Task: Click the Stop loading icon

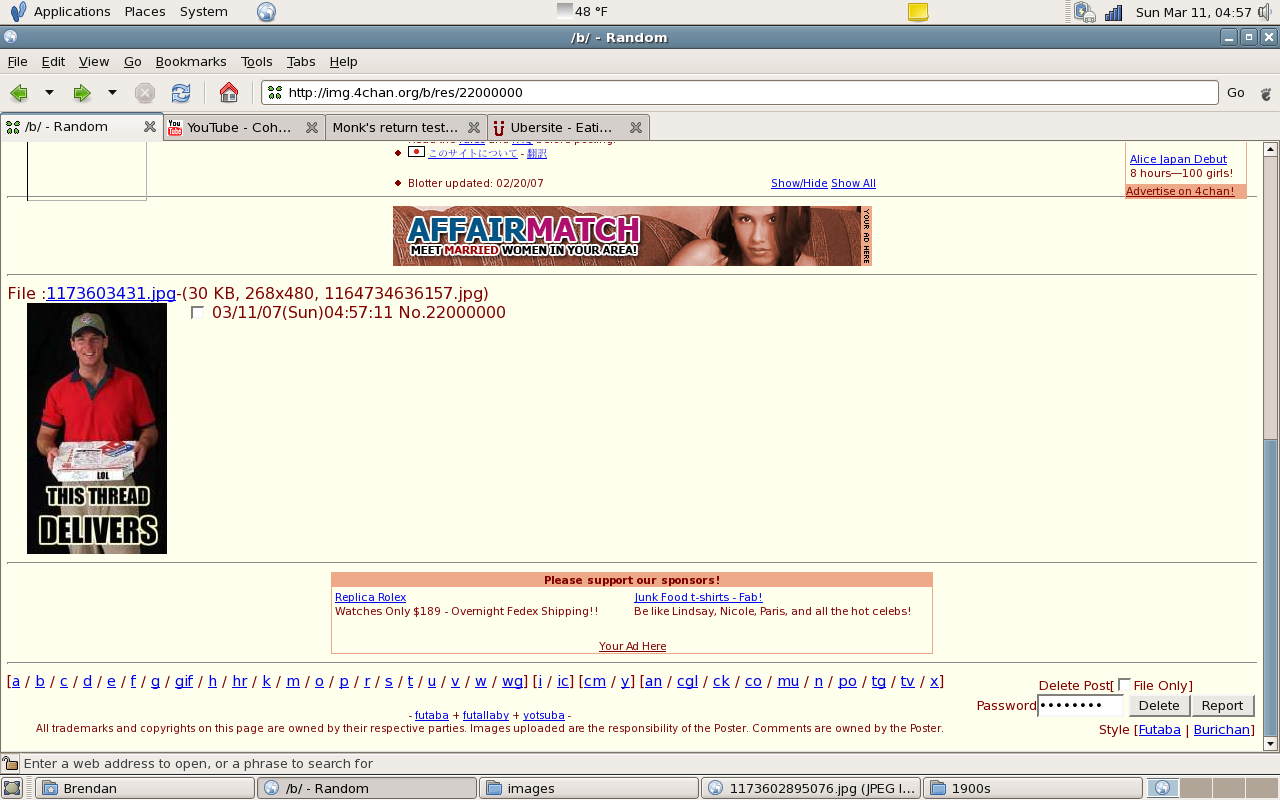Action: 145,93
